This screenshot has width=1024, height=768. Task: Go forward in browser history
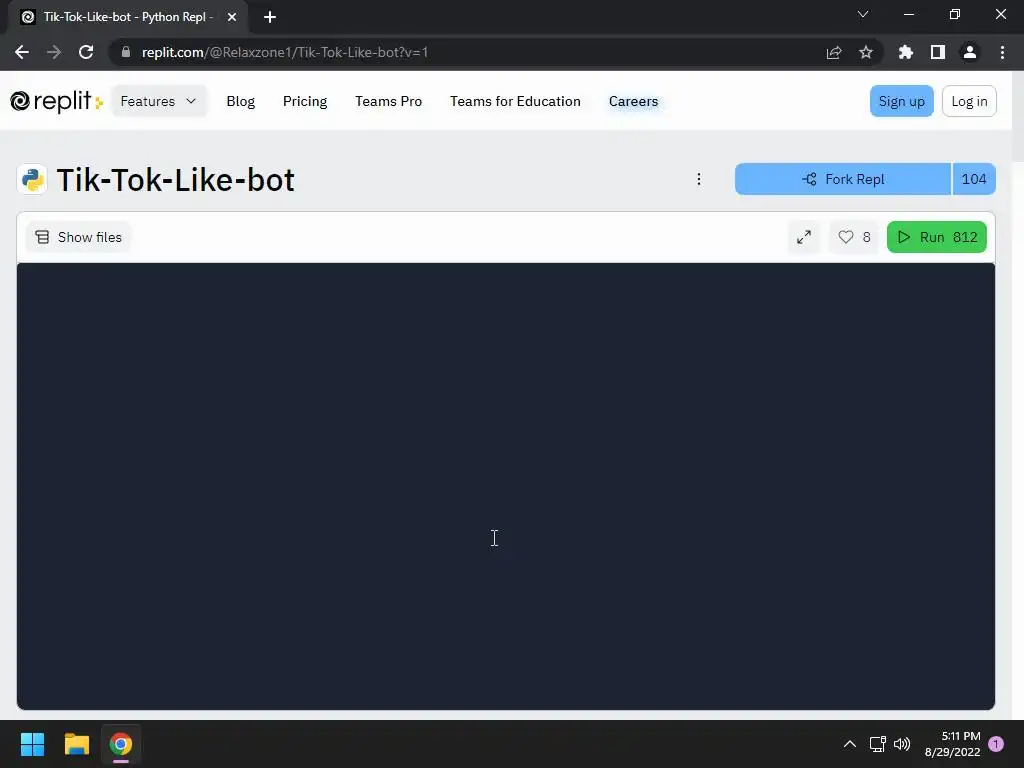(54, 52)
